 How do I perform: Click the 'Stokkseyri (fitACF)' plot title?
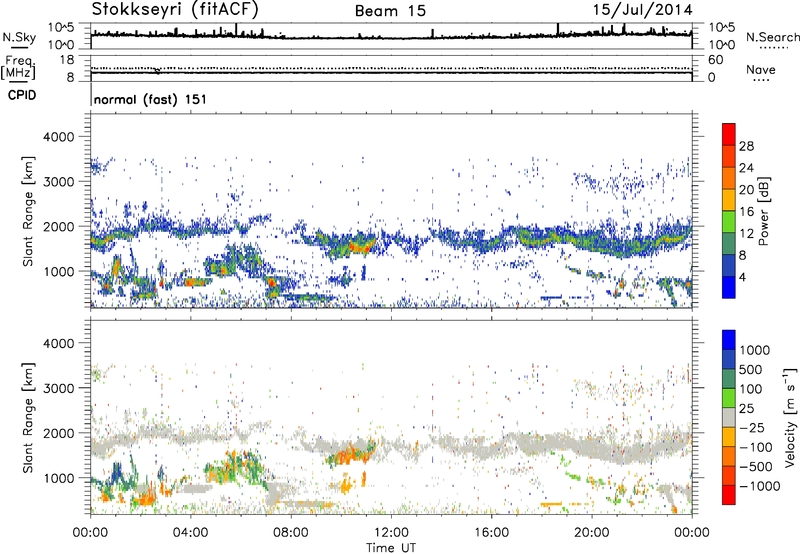tap(175, 10)
